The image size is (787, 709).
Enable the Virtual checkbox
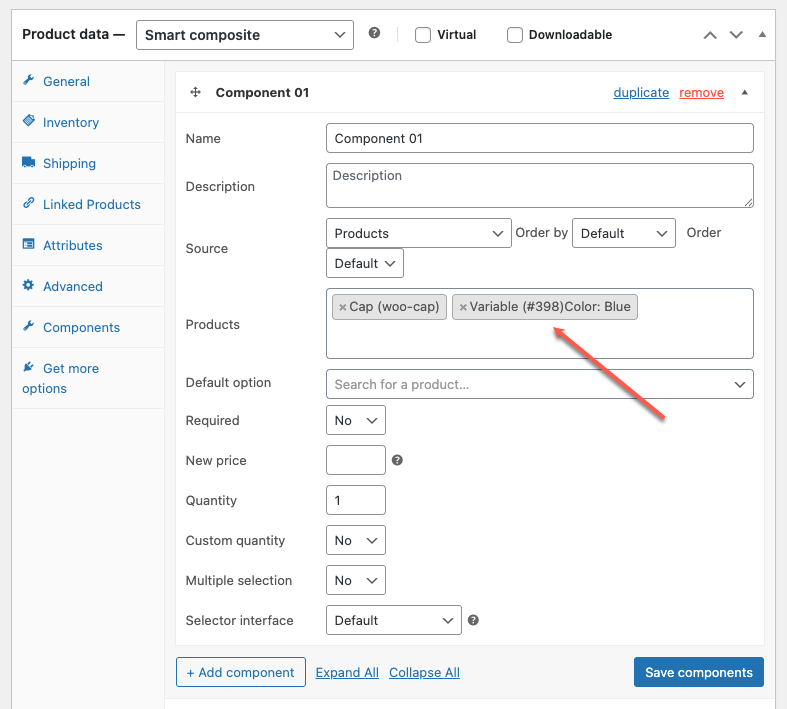point(423,35)
